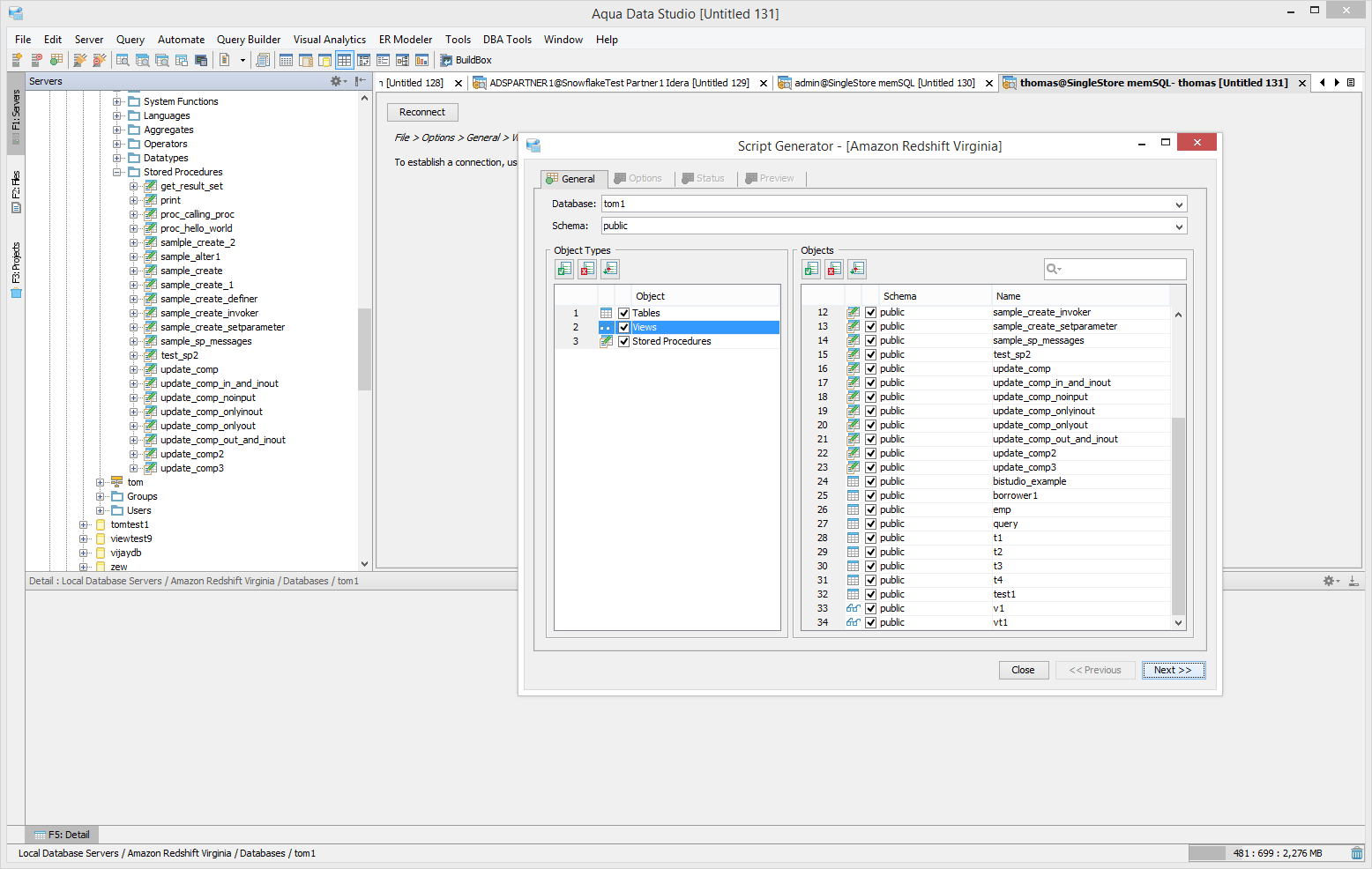Click the Servers panel gear settings icon

(336, 81)
